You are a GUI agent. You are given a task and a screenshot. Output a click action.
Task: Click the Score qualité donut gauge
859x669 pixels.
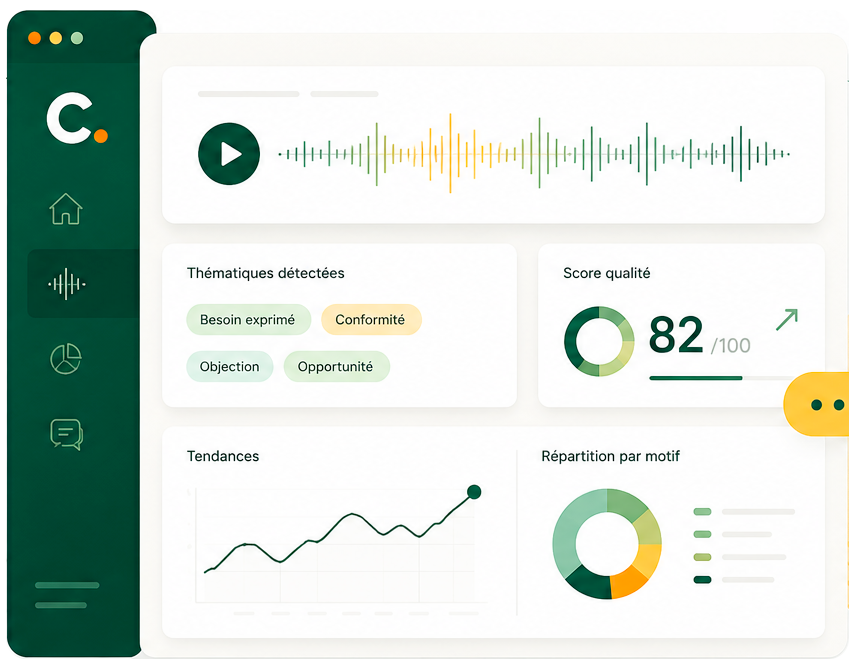pyautogui.click(x=599, y=341)
